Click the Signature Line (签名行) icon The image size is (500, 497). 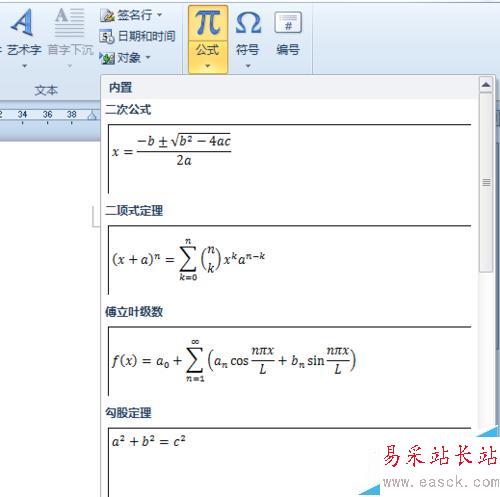click(x=107, y=15)
